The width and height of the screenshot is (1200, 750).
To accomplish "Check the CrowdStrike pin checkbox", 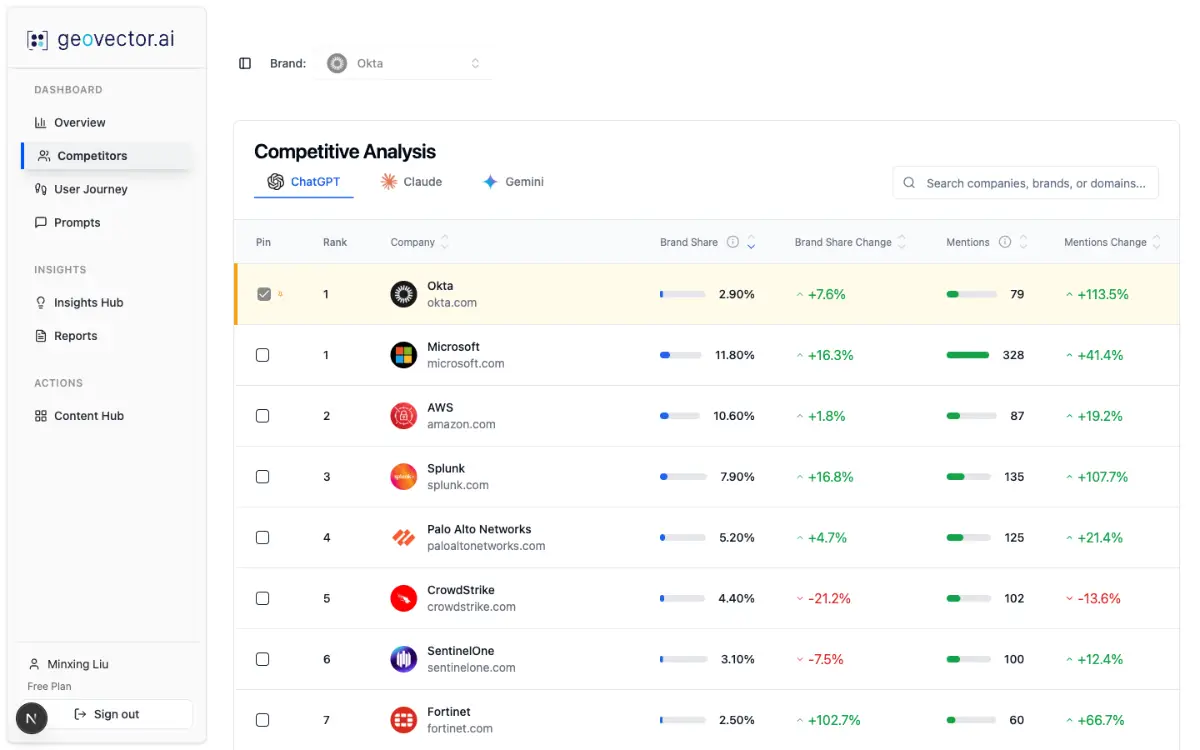I will click(x=263, y=599).
